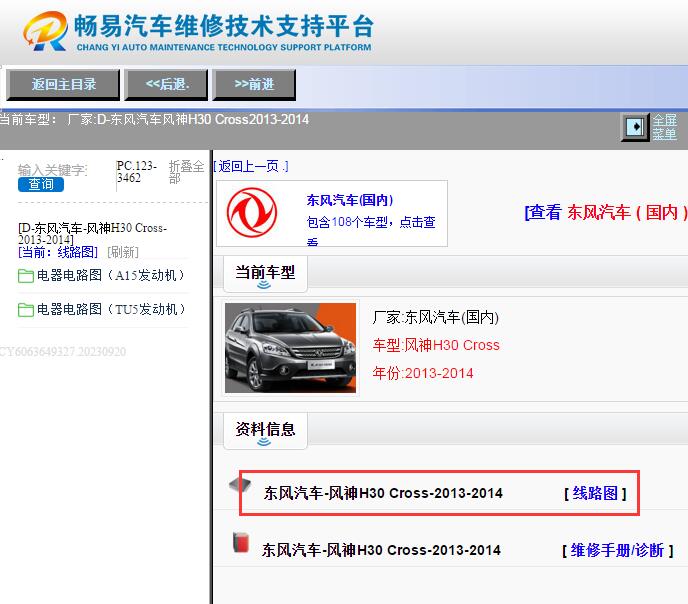Click the 返回上一页 link
This screenshot has height=604, width=688.
click(251, 166)
